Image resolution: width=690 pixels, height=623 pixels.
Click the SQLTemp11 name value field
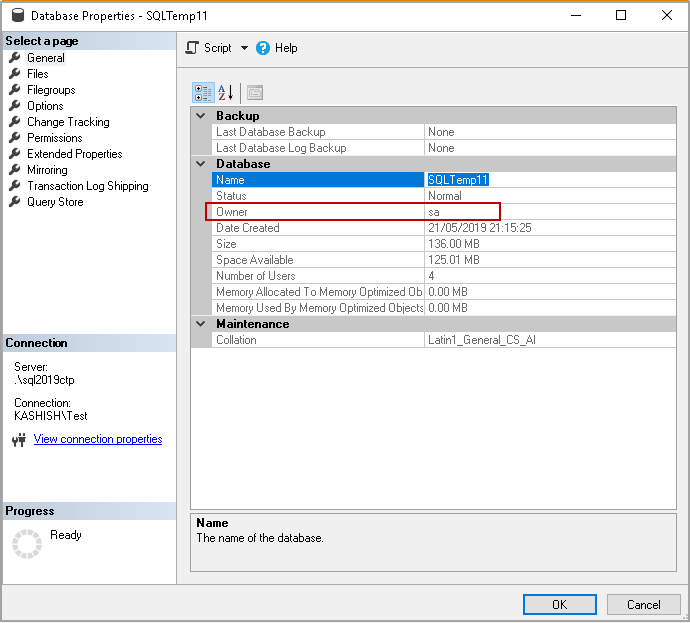pyautogui.click(x=550, y=180)
